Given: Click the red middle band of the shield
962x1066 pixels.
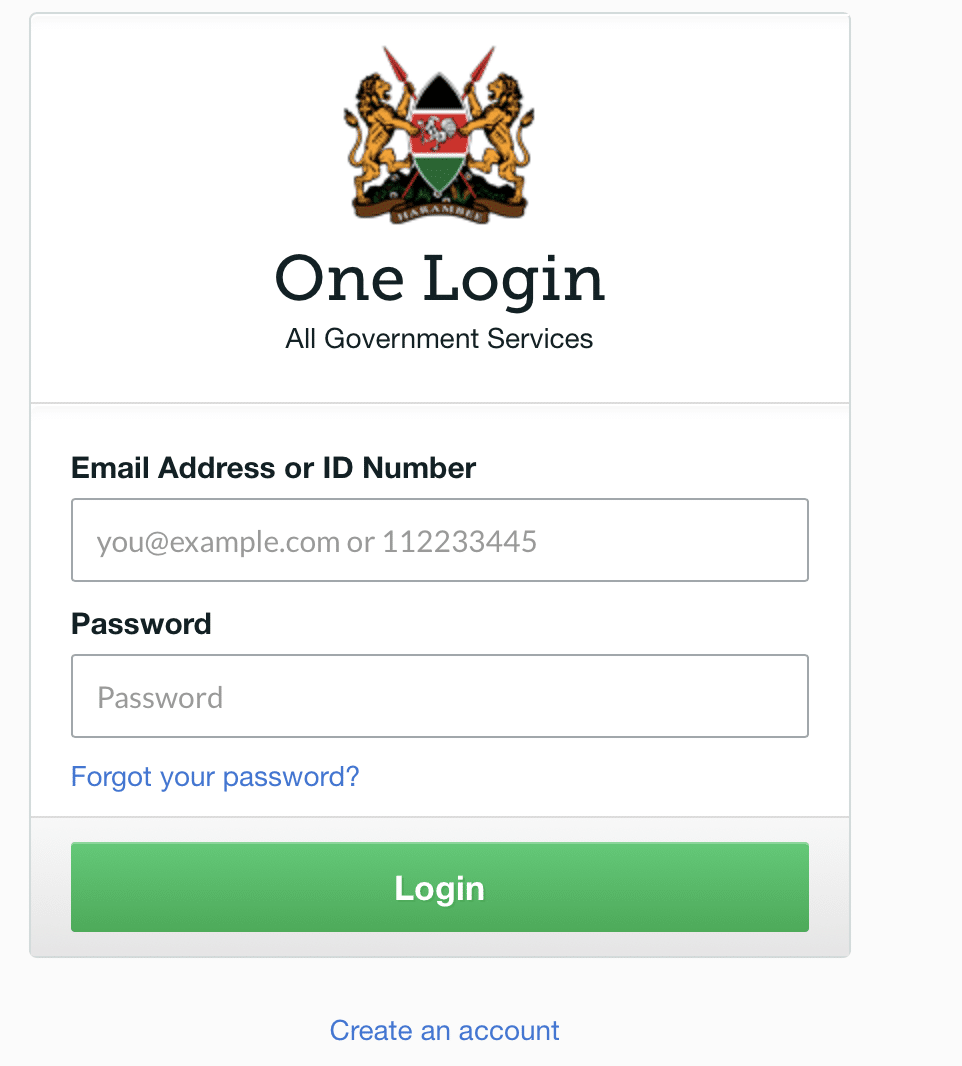Looking at the screenshot, I should (439, 133).
